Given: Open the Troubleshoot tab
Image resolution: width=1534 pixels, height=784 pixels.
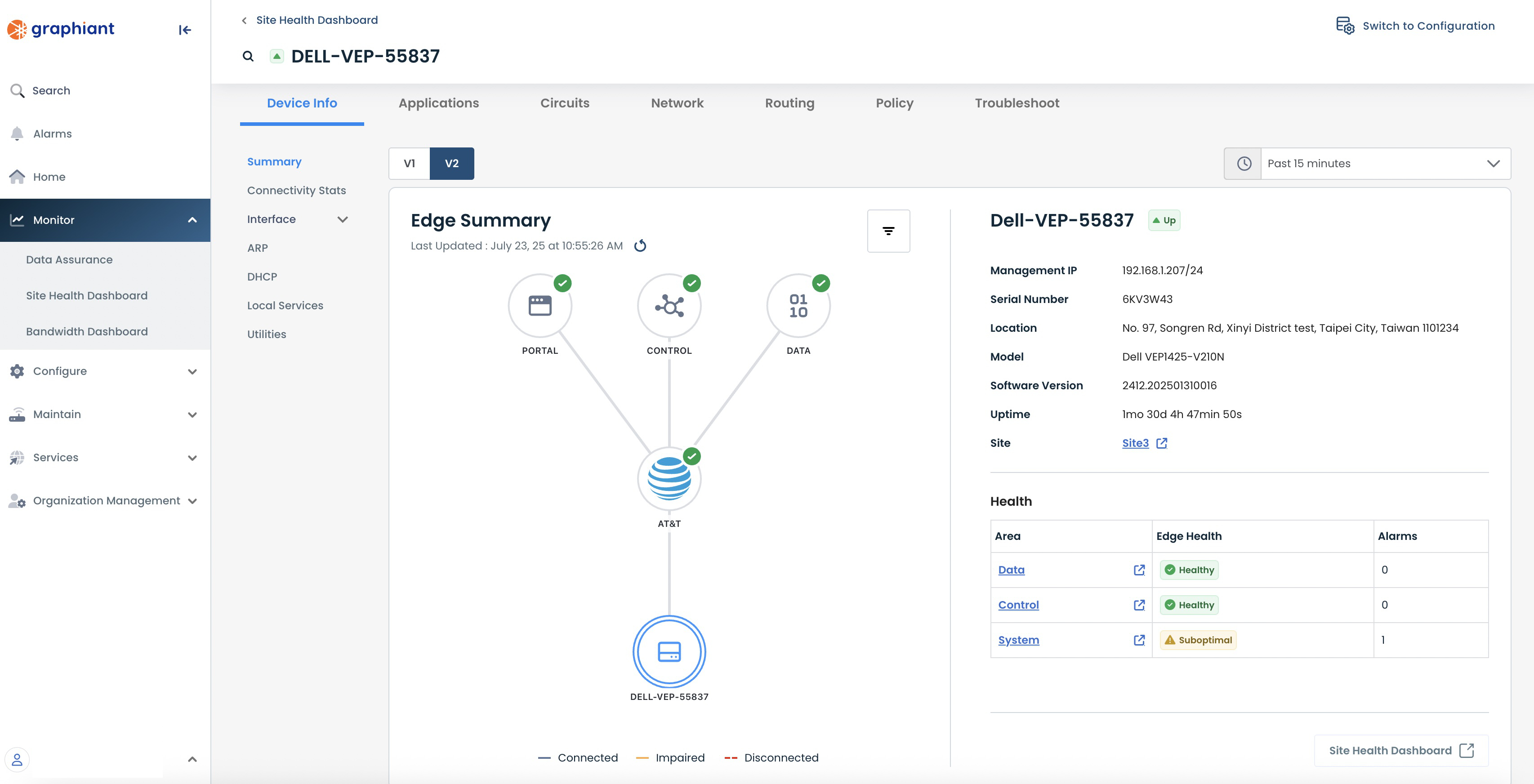Looking at the screenshot, I should (x=1017, y=103).
